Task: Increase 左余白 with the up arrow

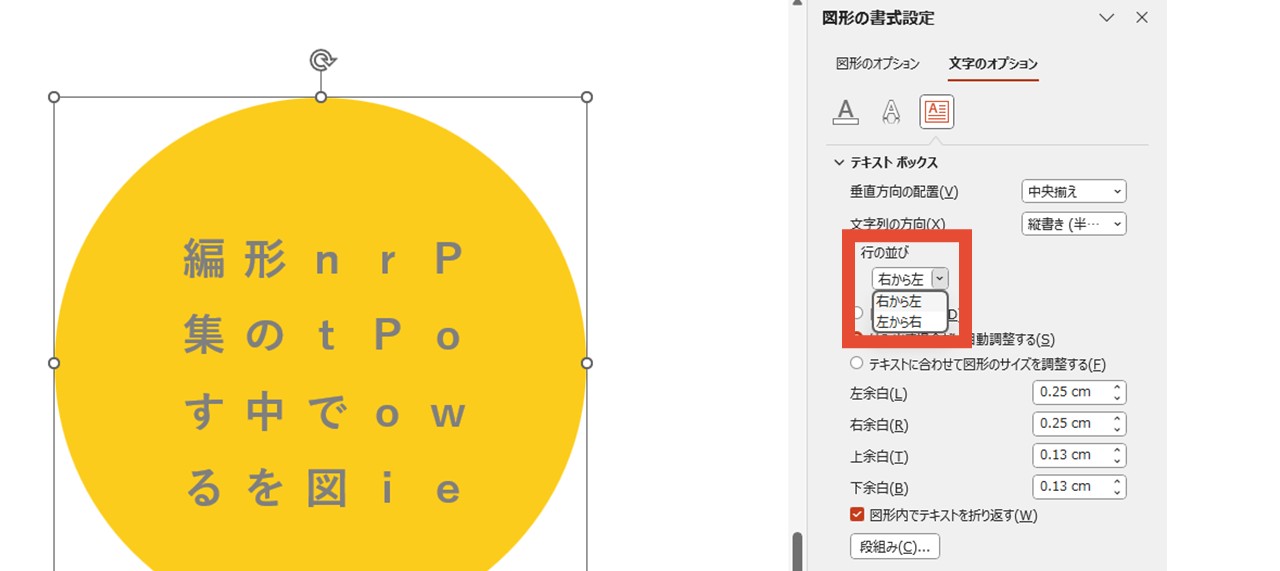Action: (1117, 387)
